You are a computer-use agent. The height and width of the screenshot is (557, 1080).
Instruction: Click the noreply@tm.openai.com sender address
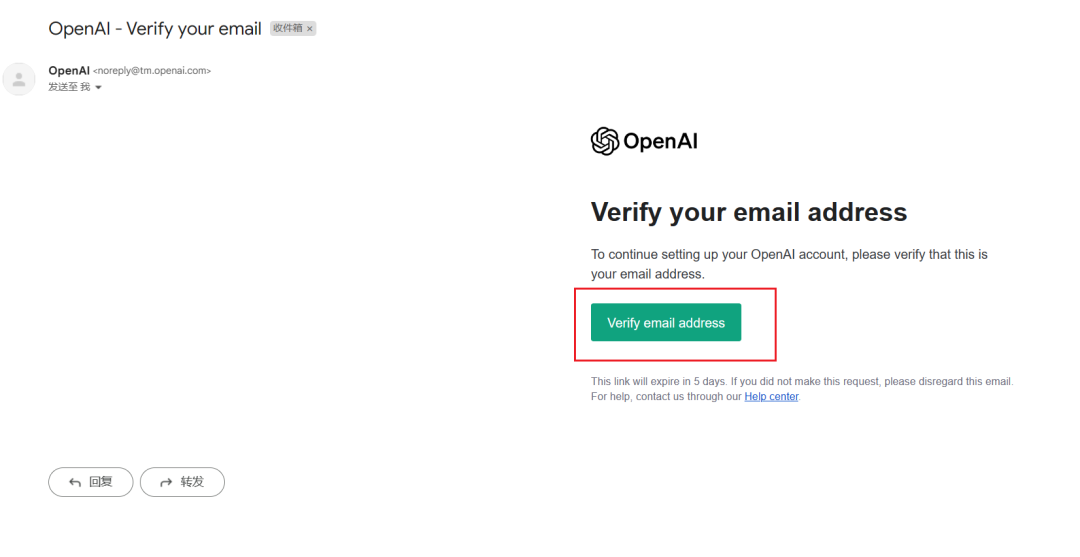[x=152, y=71]
